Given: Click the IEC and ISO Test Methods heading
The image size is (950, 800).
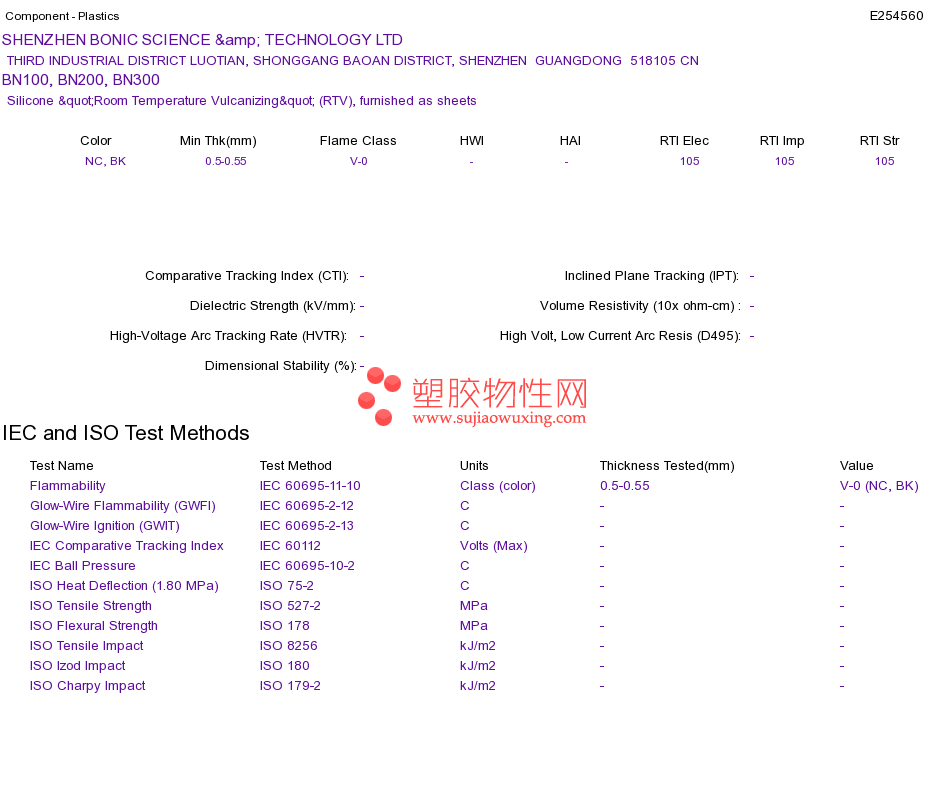Looking at the screenshot, I should point(126,433).
